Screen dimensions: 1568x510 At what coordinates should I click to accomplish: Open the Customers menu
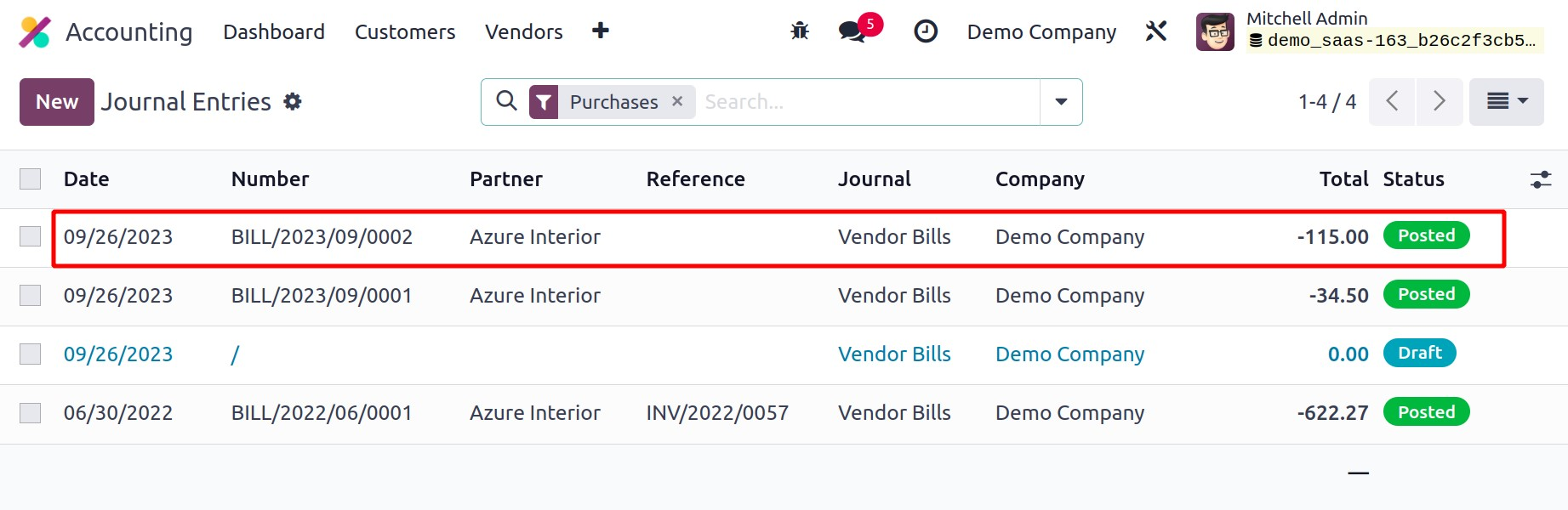tap(405, 32)
